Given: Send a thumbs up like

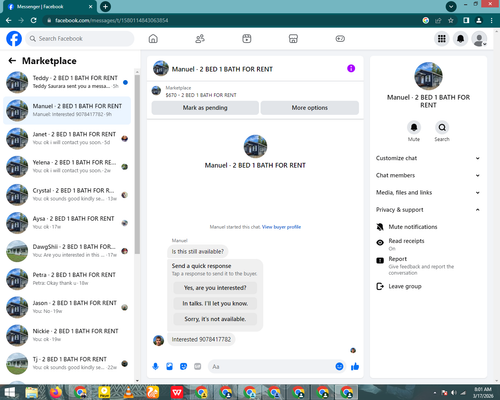Looking at the screenshot, I should pos(355,367).
